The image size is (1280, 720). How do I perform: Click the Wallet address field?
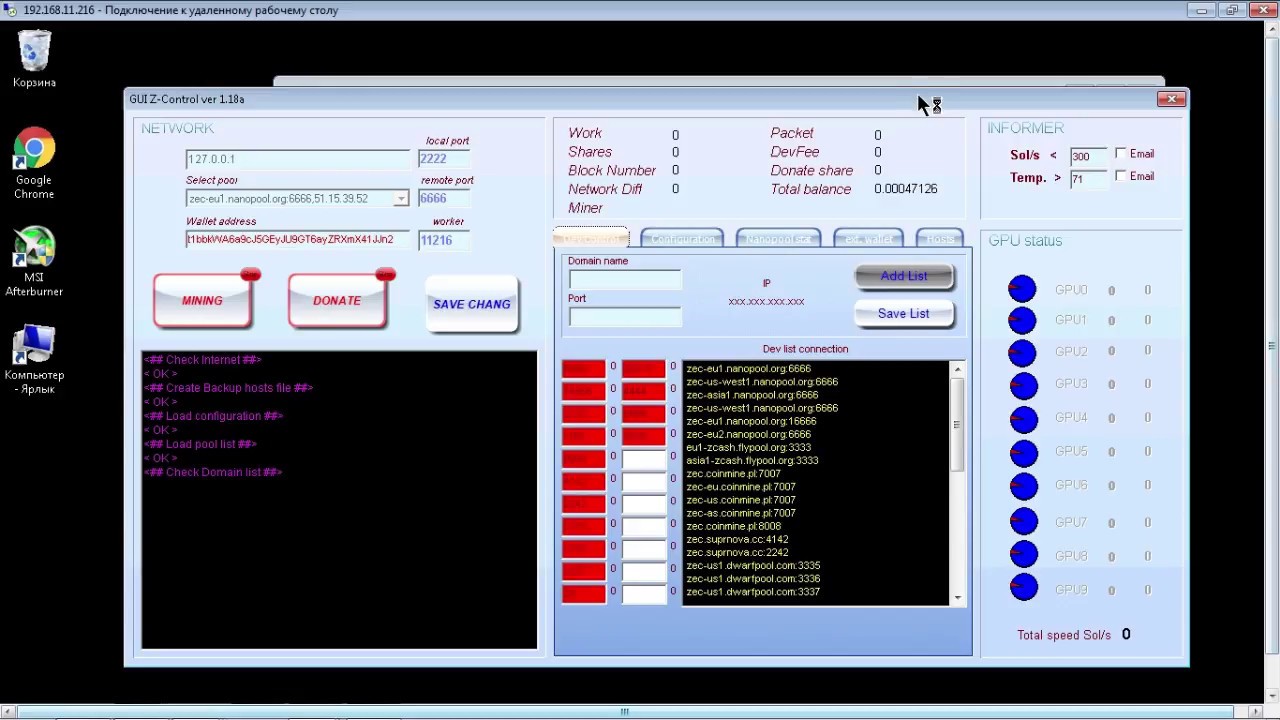pyautogui.click(x=297, y=240)
